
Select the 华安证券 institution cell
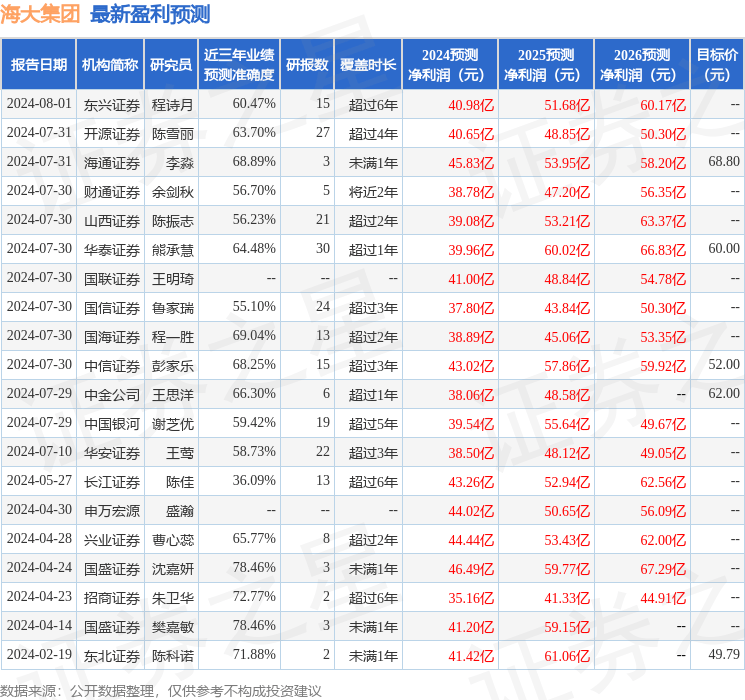pyautogui.click(x=112, y=453)
